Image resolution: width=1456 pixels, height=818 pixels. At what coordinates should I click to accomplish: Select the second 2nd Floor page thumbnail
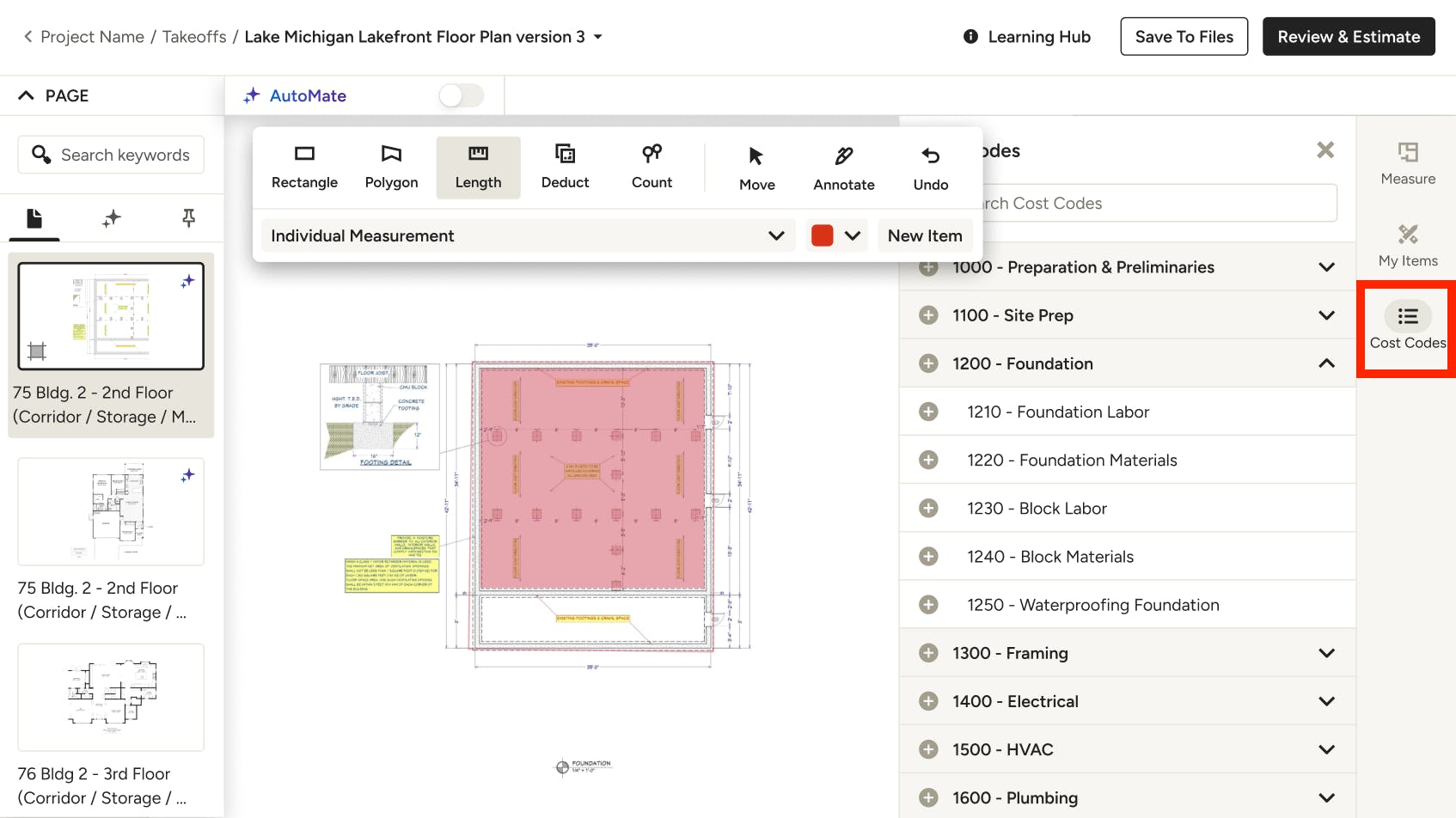point(111,511)
